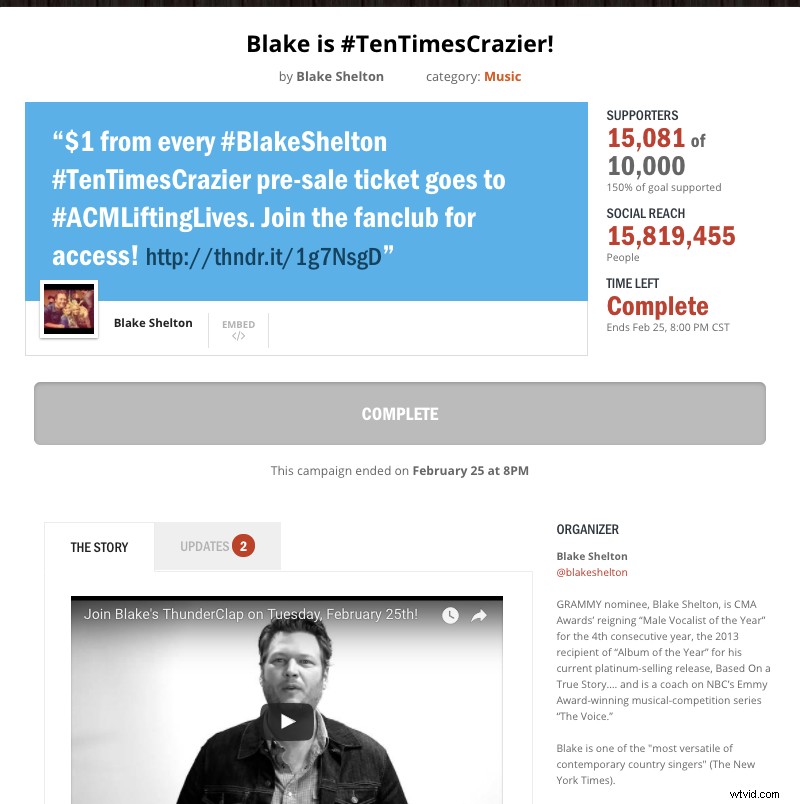This screenshot has width=800, height=804.
Task: Click the 15,081 supporters count
Action: [x=646, y=139]
